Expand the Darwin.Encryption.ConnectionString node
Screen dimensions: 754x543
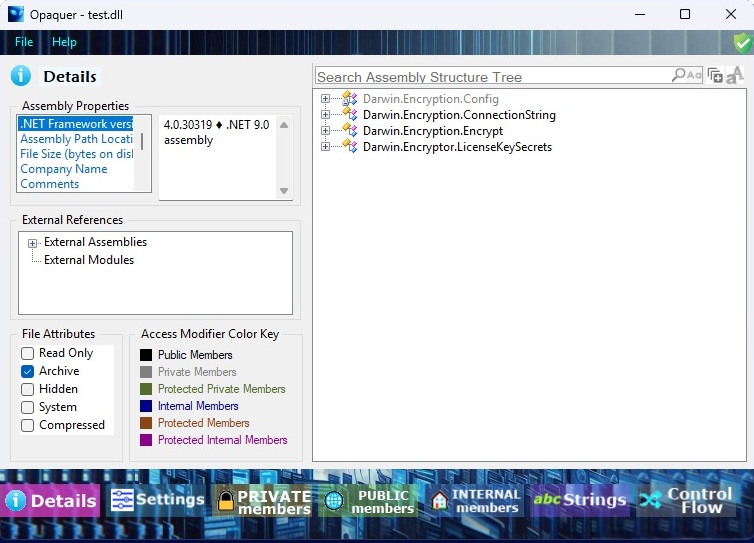point(326,114)
